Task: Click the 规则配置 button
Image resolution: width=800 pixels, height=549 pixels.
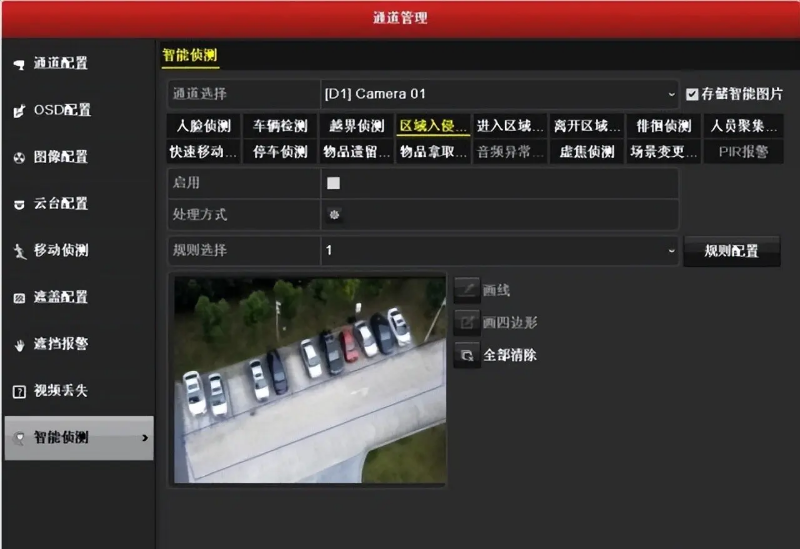Action: click(731, 251)
